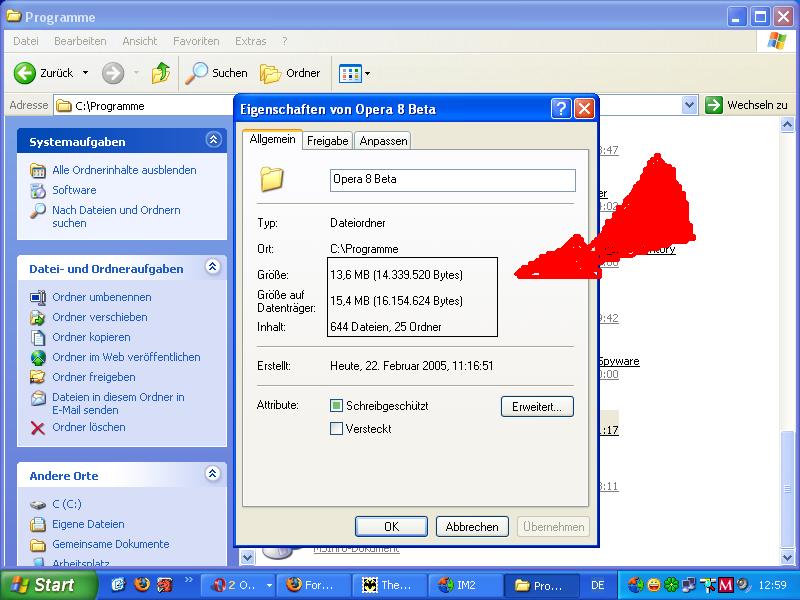Click the green Zurück back arrow

point(24,73)
